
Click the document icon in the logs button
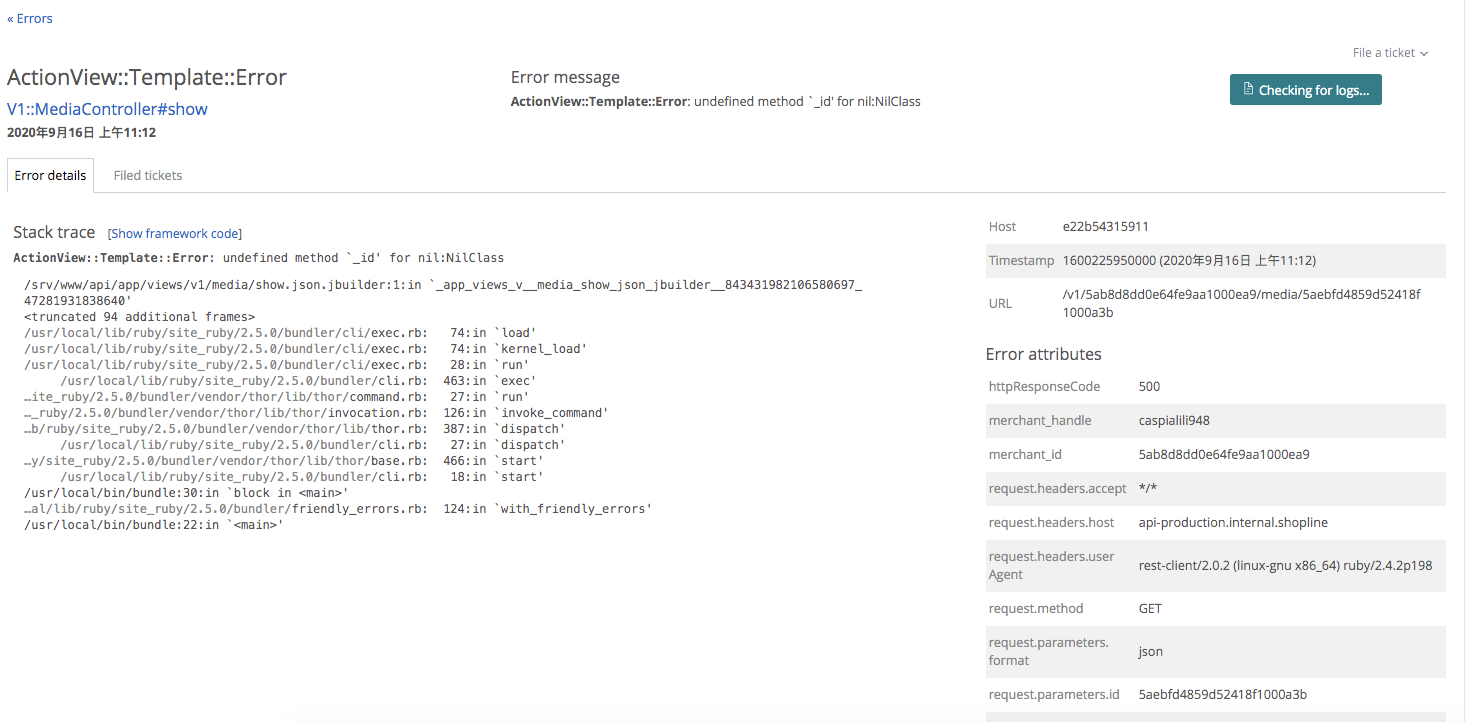[1247, 90]
